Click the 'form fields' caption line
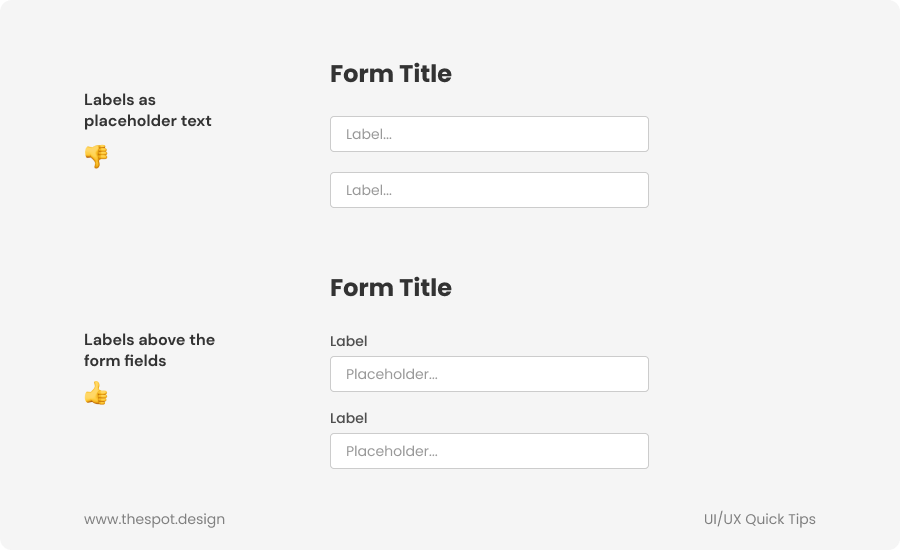 (125, 361)
